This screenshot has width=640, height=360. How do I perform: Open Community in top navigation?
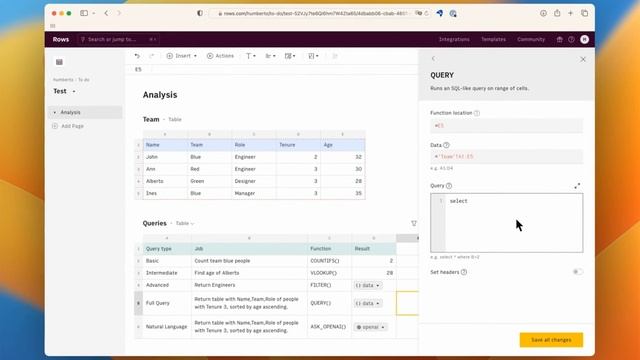click(531, 39)
